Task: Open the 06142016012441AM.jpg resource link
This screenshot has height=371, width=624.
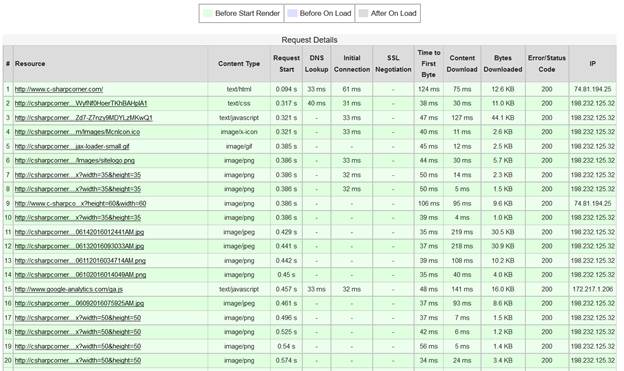Action: point(79,232)
